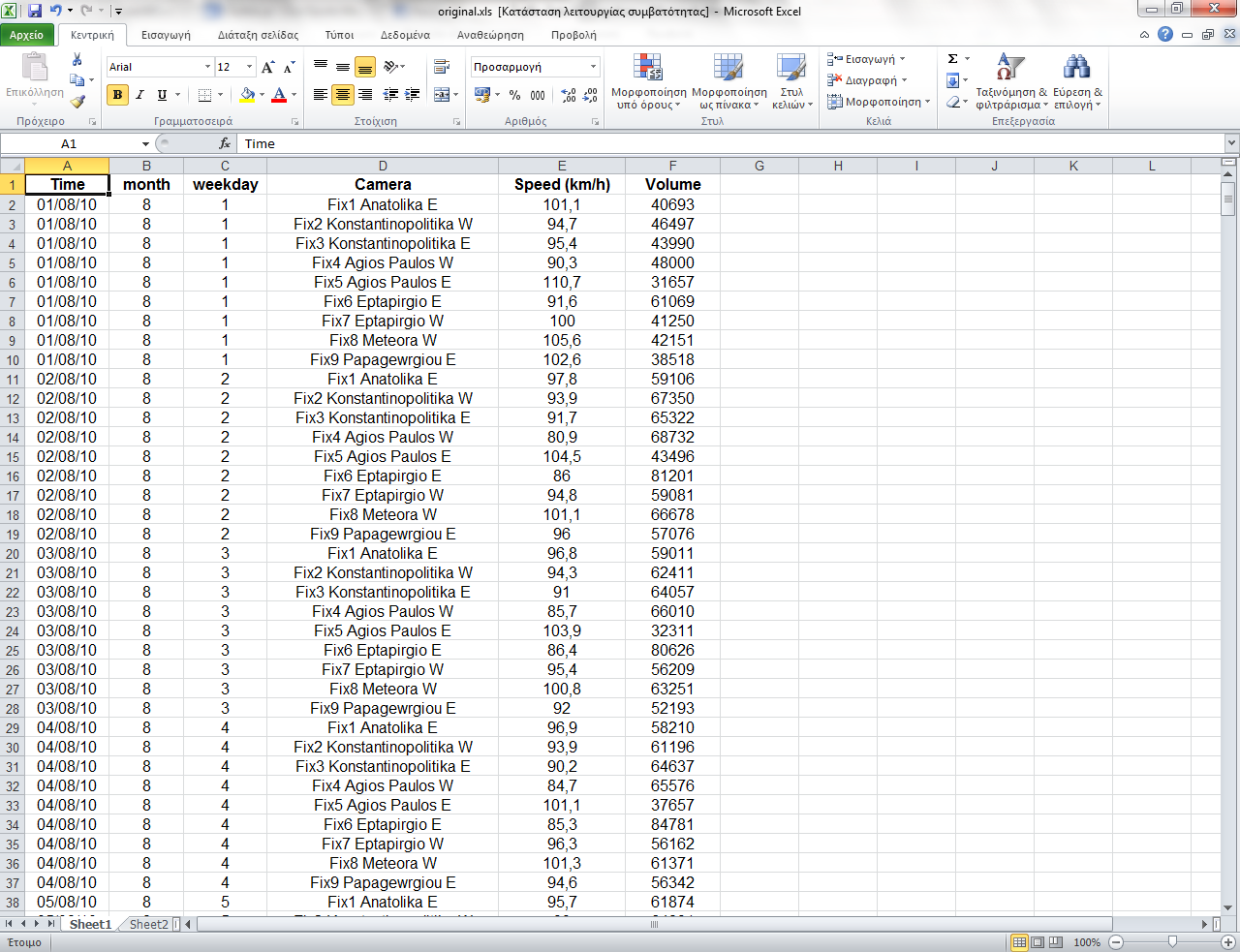Switch to Page Break Preview in status bar
This screenshot has height=952, width=1240.
pyautogui.click(x=1056, y=942)
